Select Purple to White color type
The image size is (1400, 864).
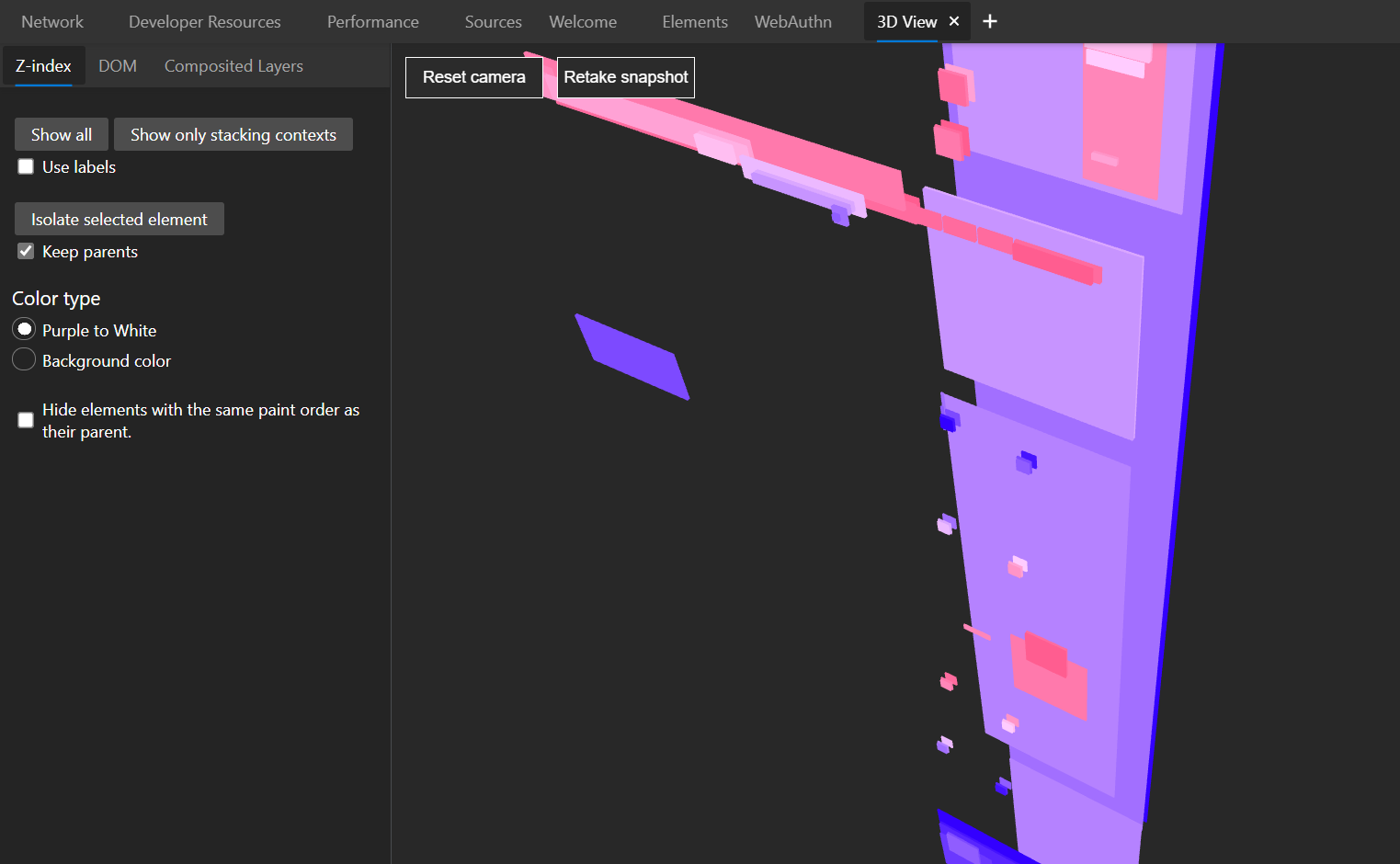point(24,329)
